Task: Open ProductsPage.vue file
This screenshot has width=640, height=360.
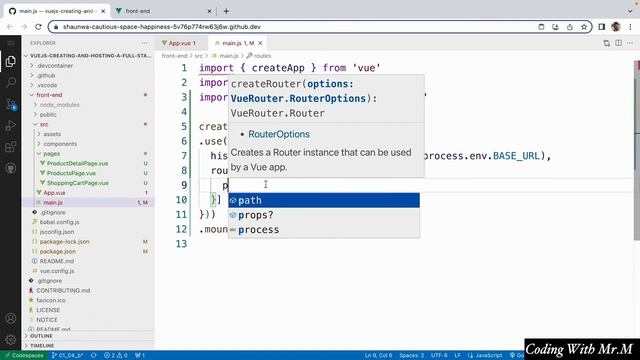Action: tap(71, 173)
